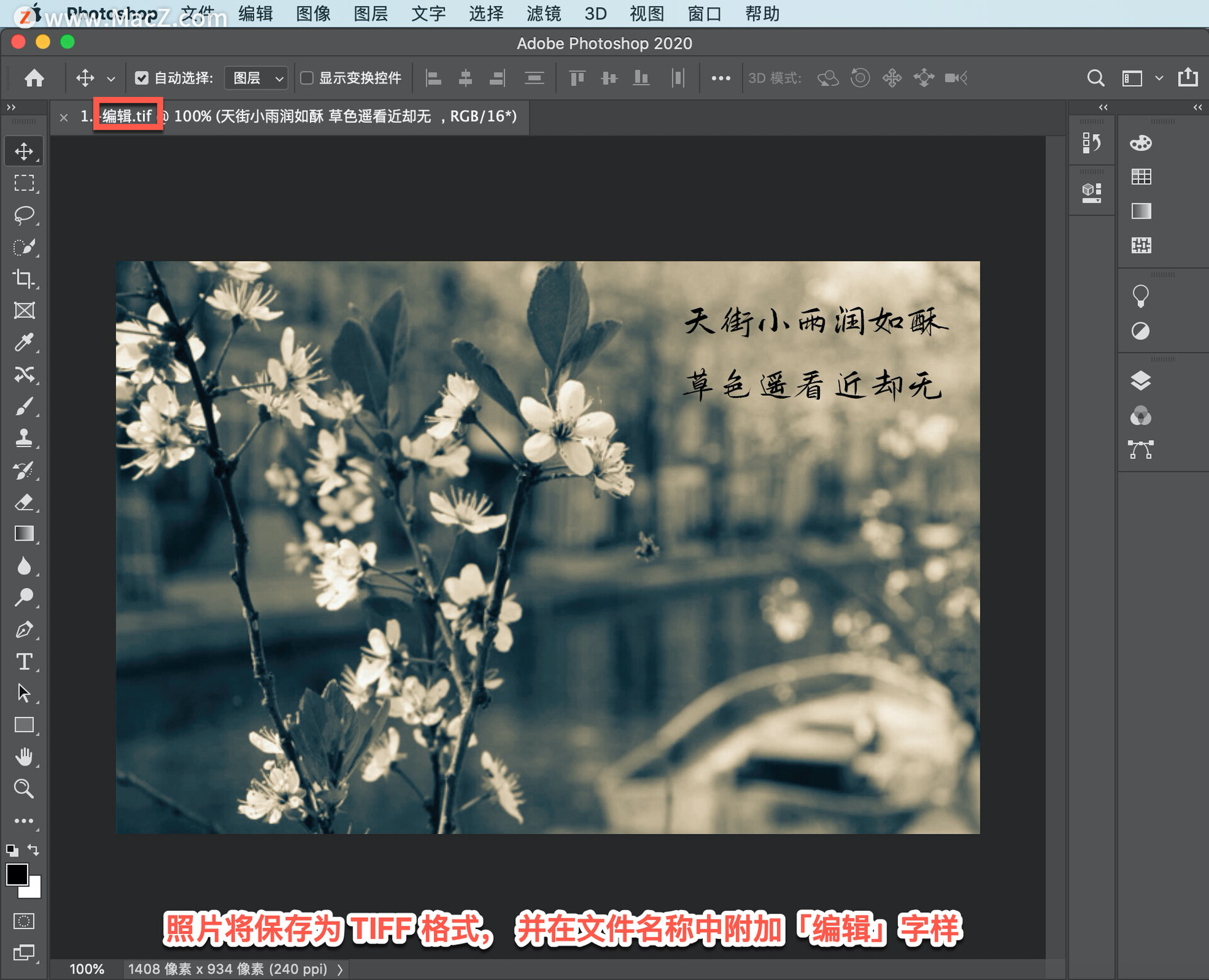This screenshot has width=1209, height=980.
Task: Select the Zoom tool
Action: [24, 789]
